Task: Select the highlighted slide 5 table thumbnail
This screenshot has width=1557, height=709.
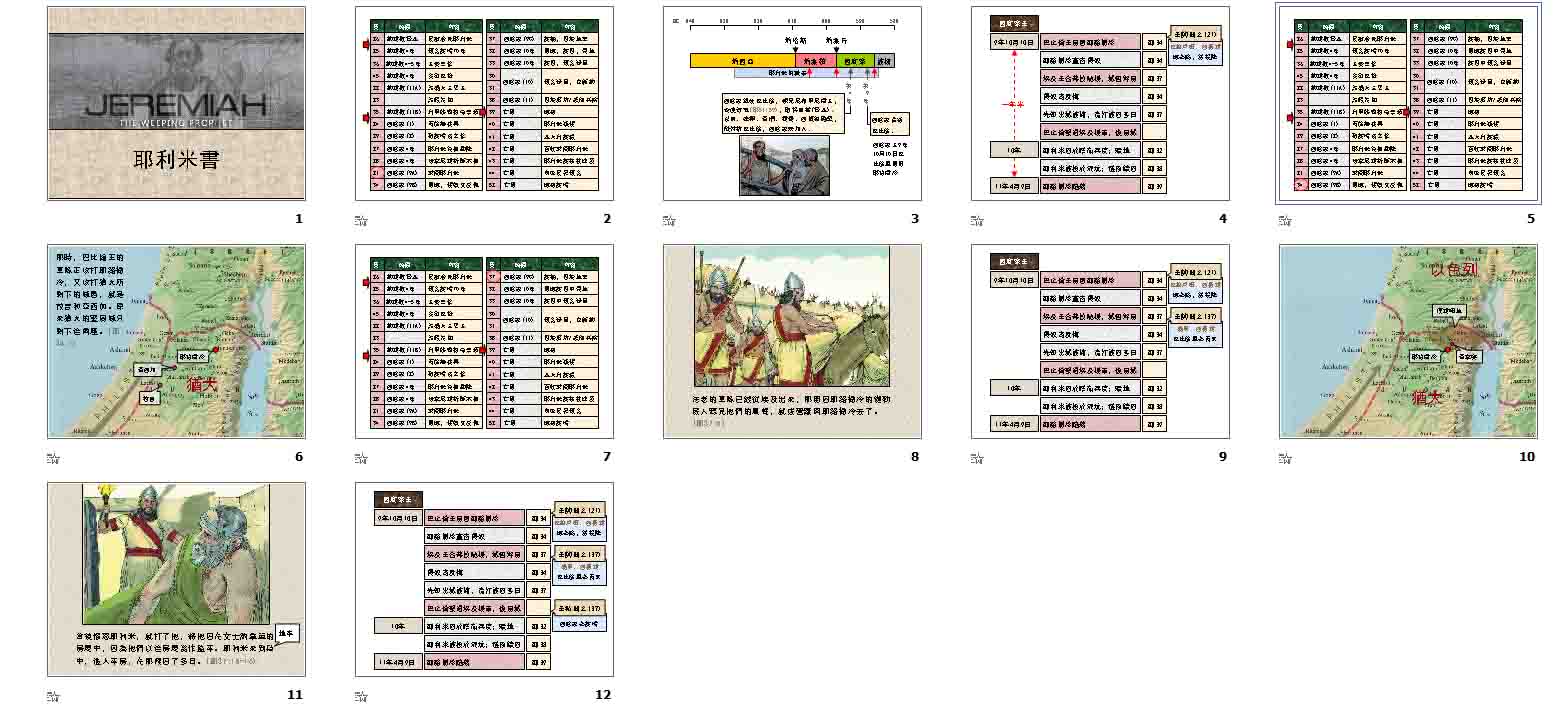Action: tap(1408, 103)
